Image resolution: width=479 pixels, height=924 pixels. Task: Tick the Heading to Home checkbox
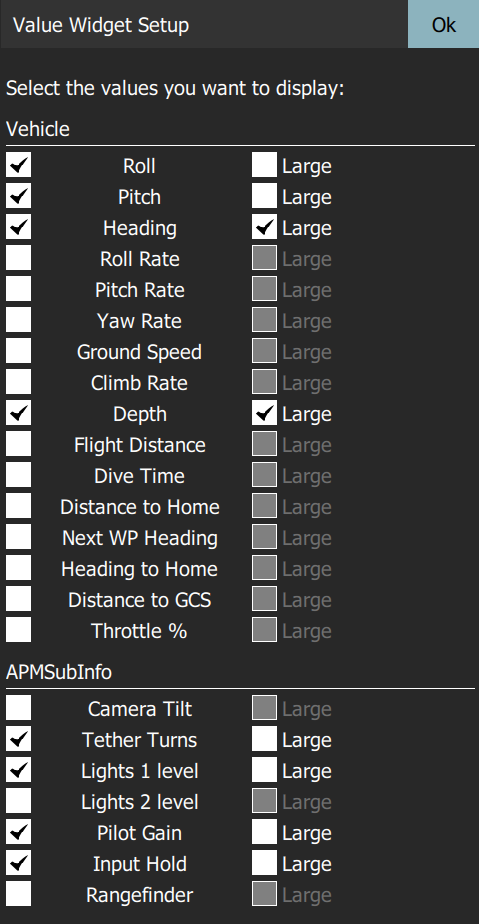pos(18,569)
